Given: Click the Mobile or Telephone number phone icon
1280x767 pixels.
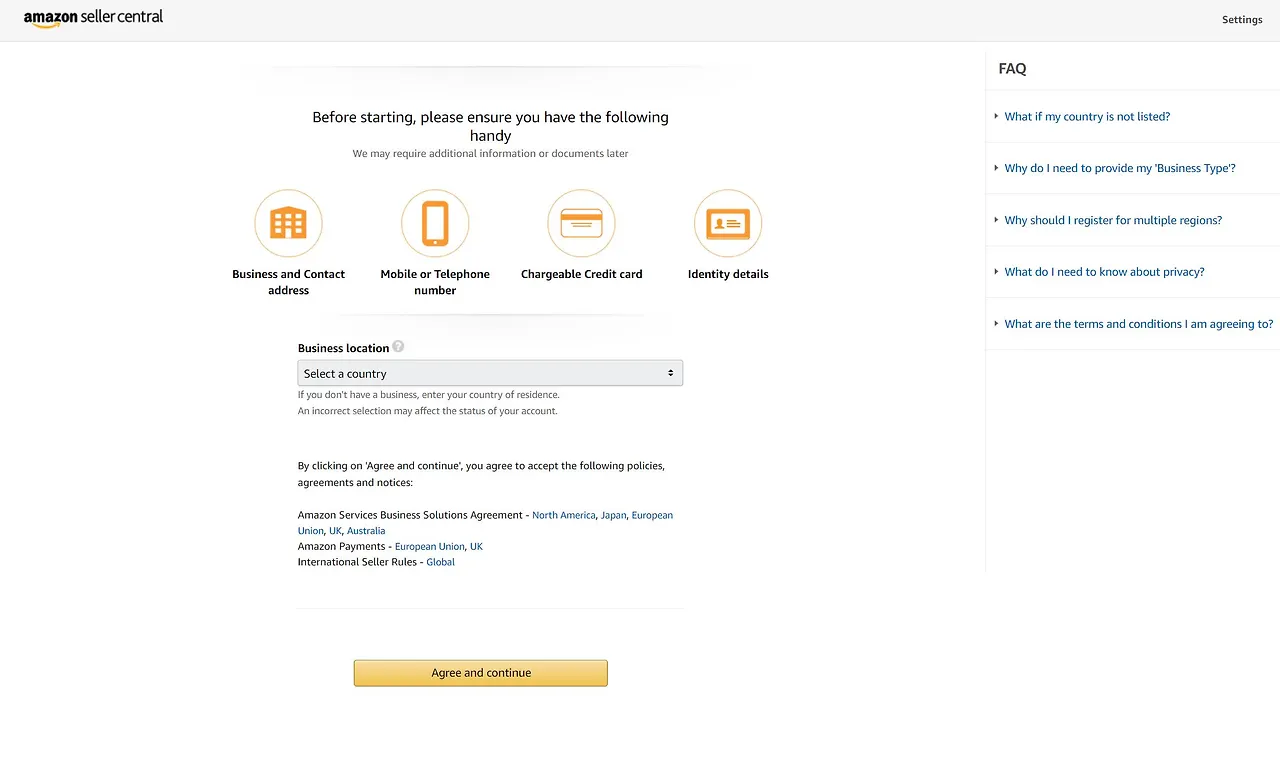Looking at the screenshot, I should click(x=435, y=223).
